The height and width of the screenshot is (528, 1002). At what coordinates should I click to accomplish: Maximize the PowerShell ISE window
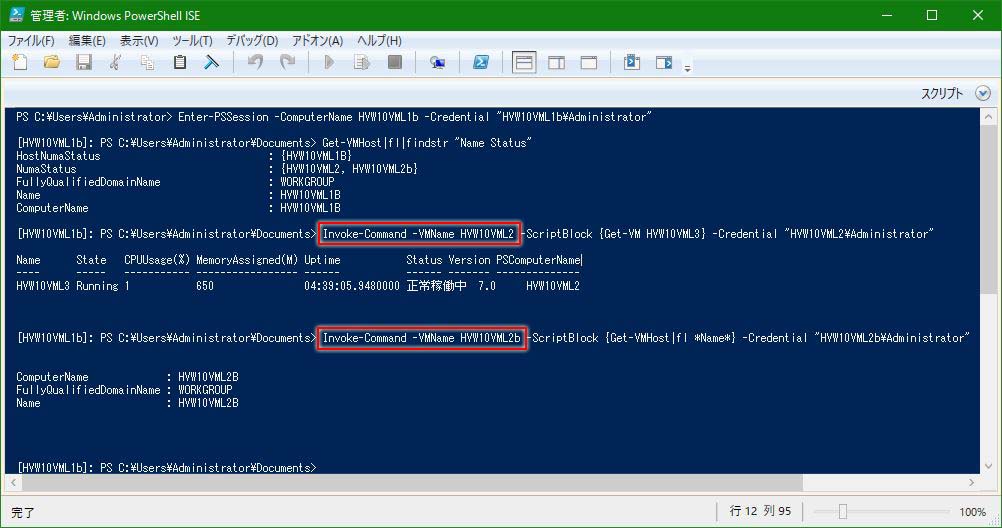point(932,15)
